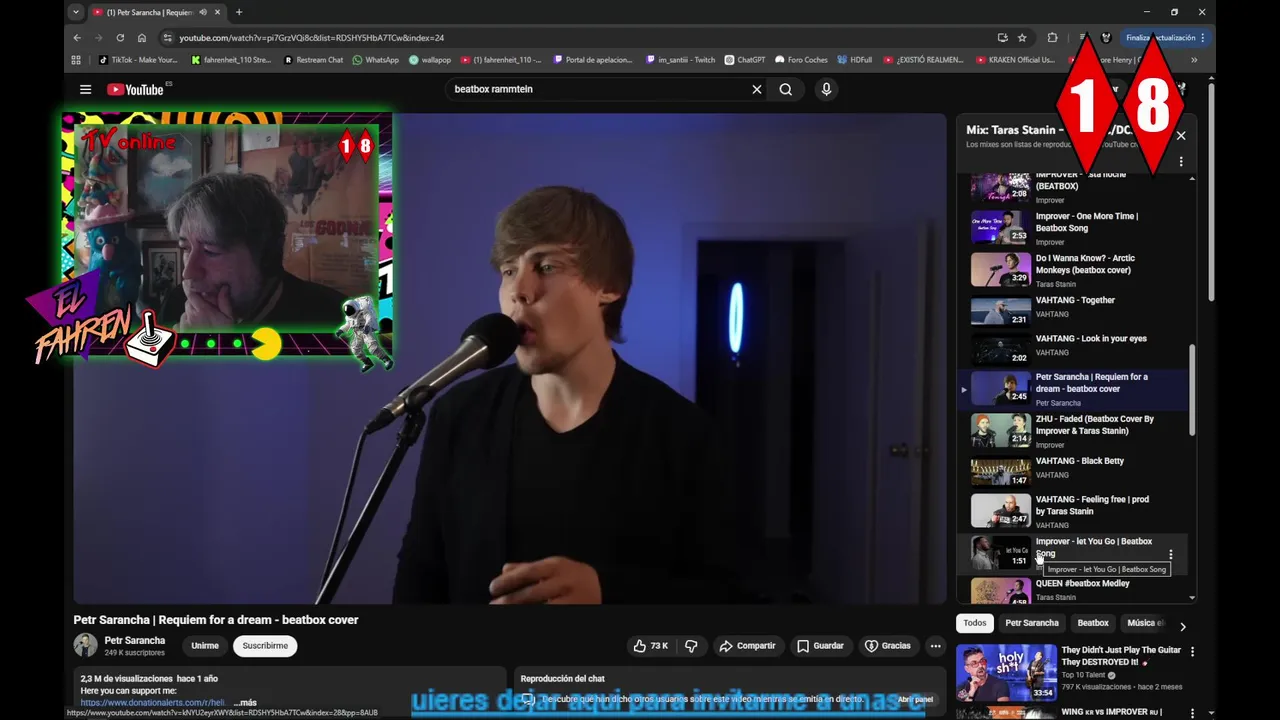Expand description with '...más'
This screenshot has width=1280, height=720.
[245, 703]
